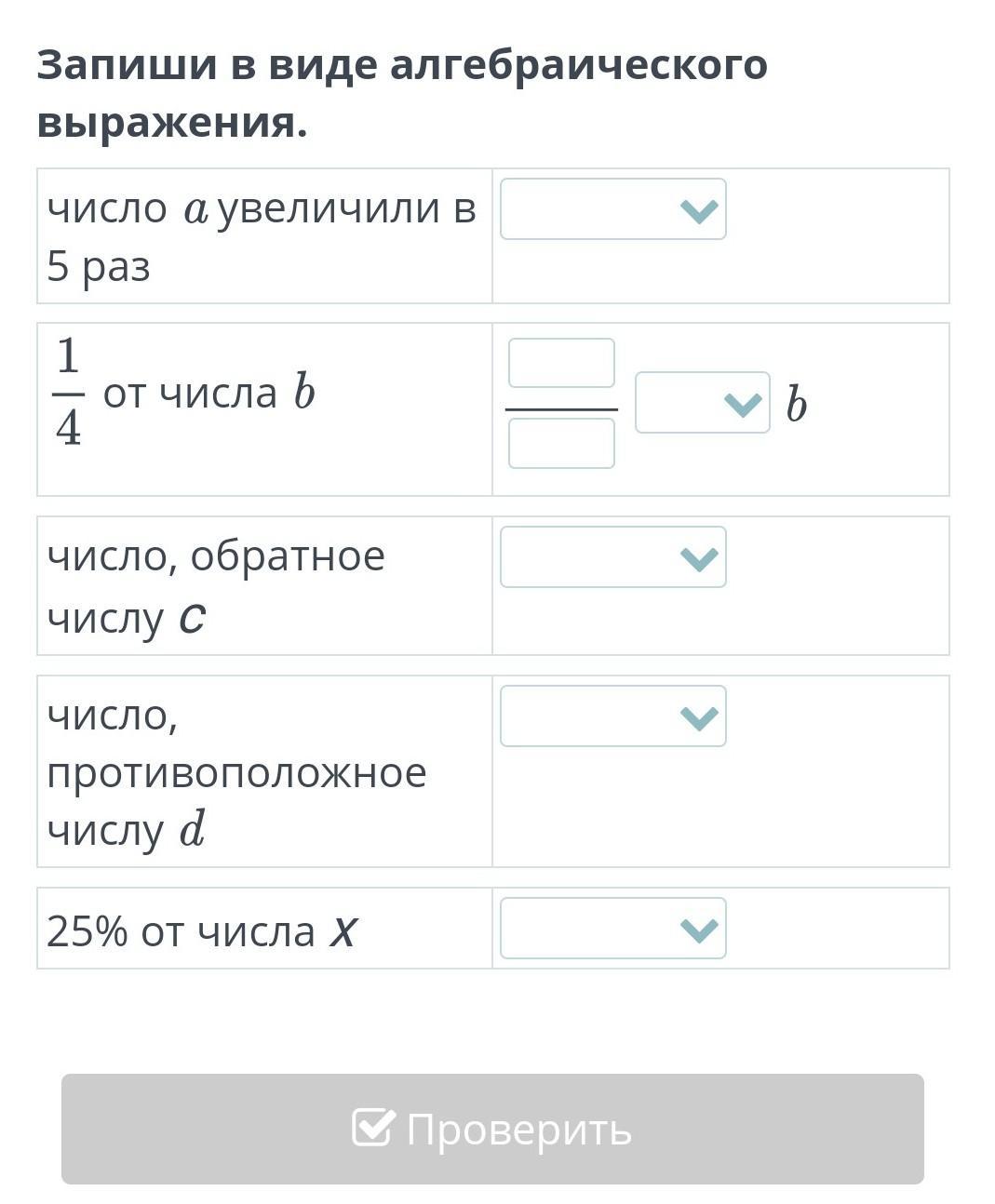Click chevron arrow in the противоположное числу d dropdown
The image size is (995, 1204).
pyautogui.click(x=699, y=718)
